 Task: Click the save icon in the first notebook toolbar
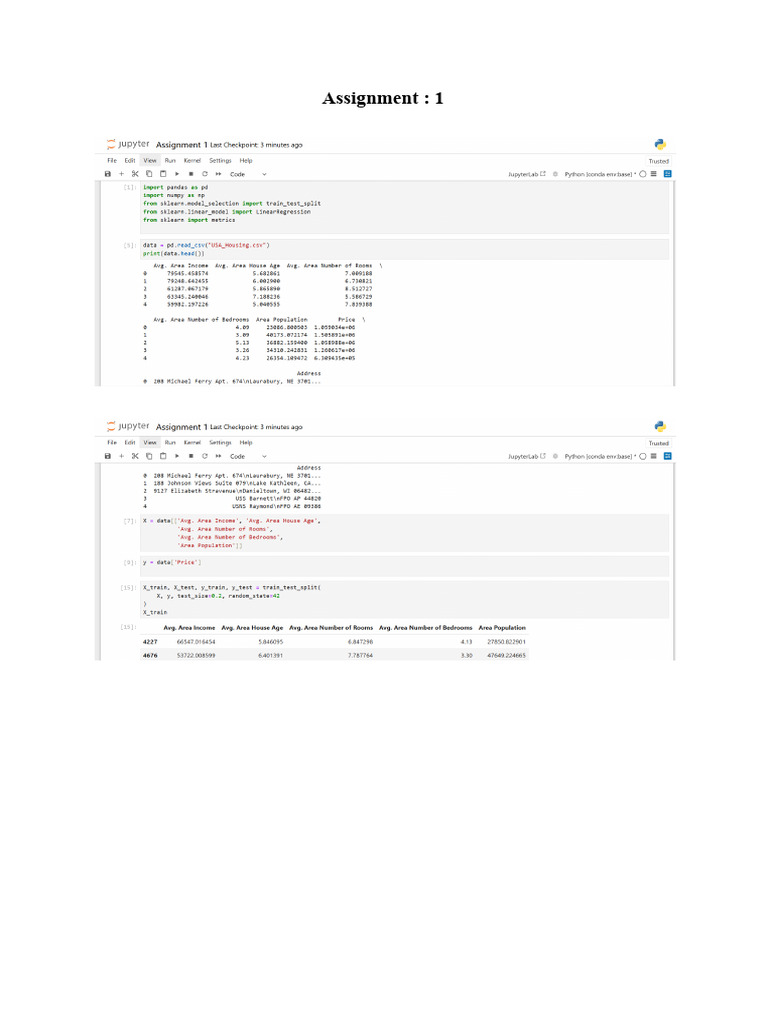(x=108, y=174)
